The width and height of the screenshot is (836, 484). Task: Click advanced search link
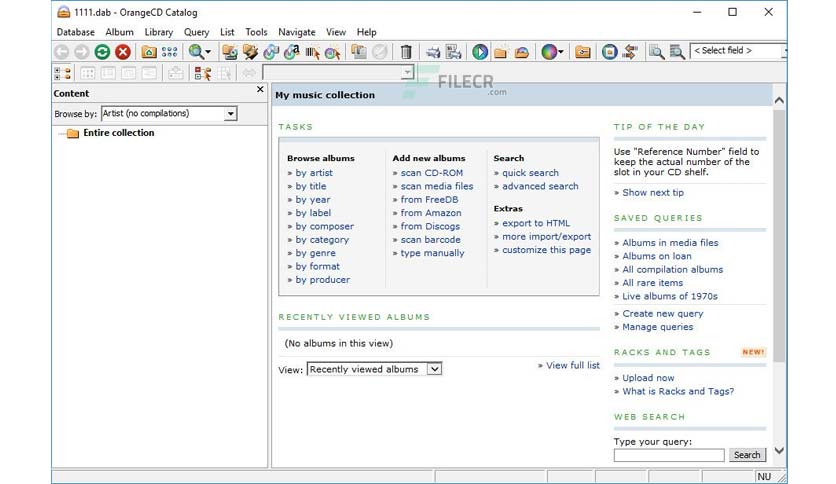point(540,186)
